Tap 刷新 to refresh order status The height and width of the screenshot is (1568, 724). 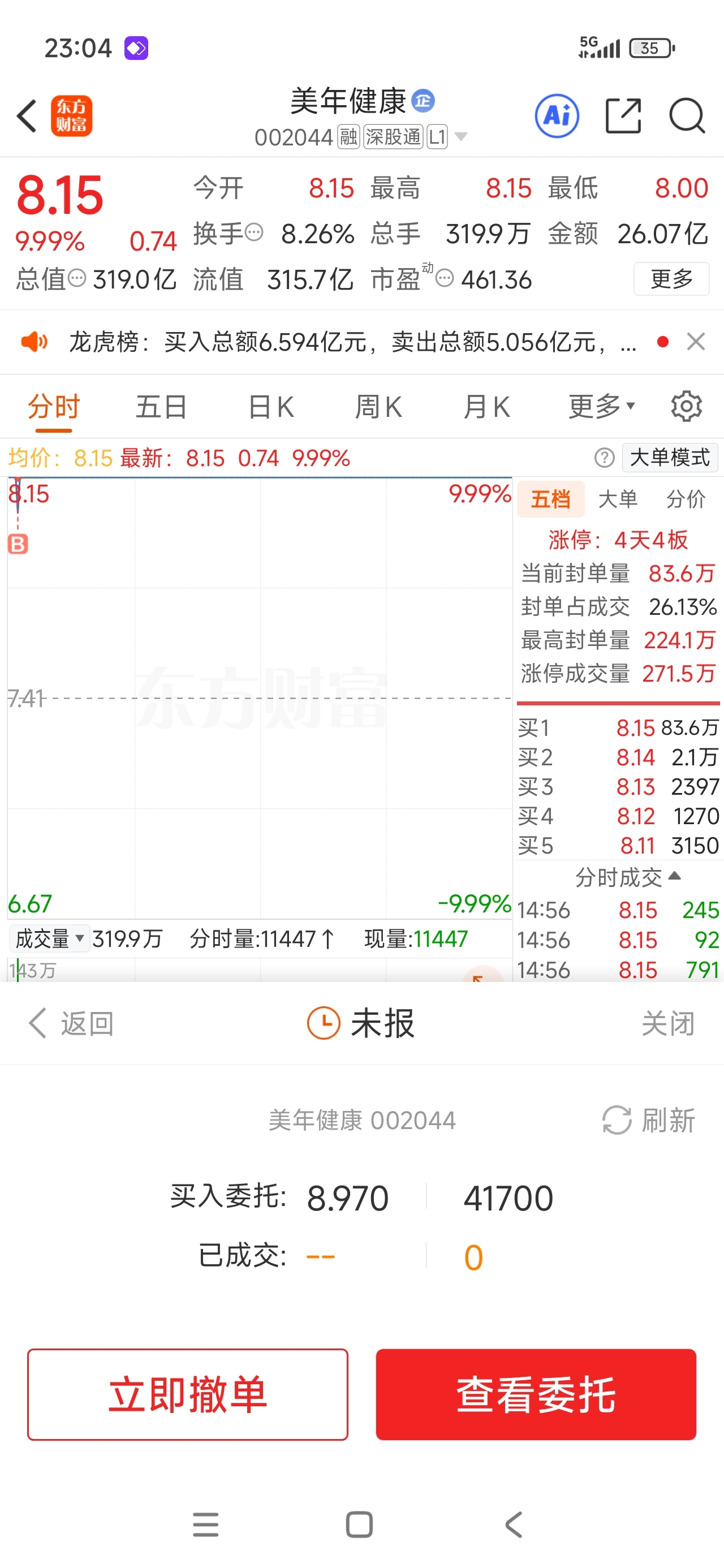649,1120
